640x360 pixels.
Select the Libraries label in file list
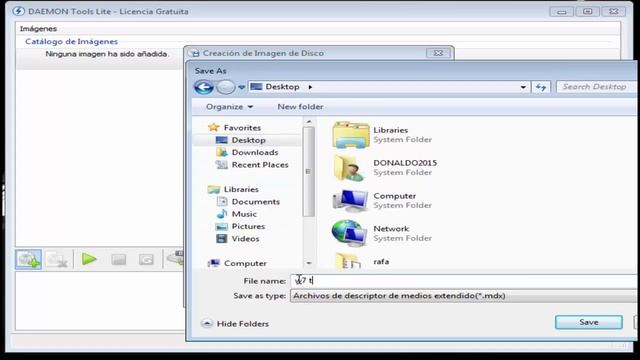click(391, 130)
